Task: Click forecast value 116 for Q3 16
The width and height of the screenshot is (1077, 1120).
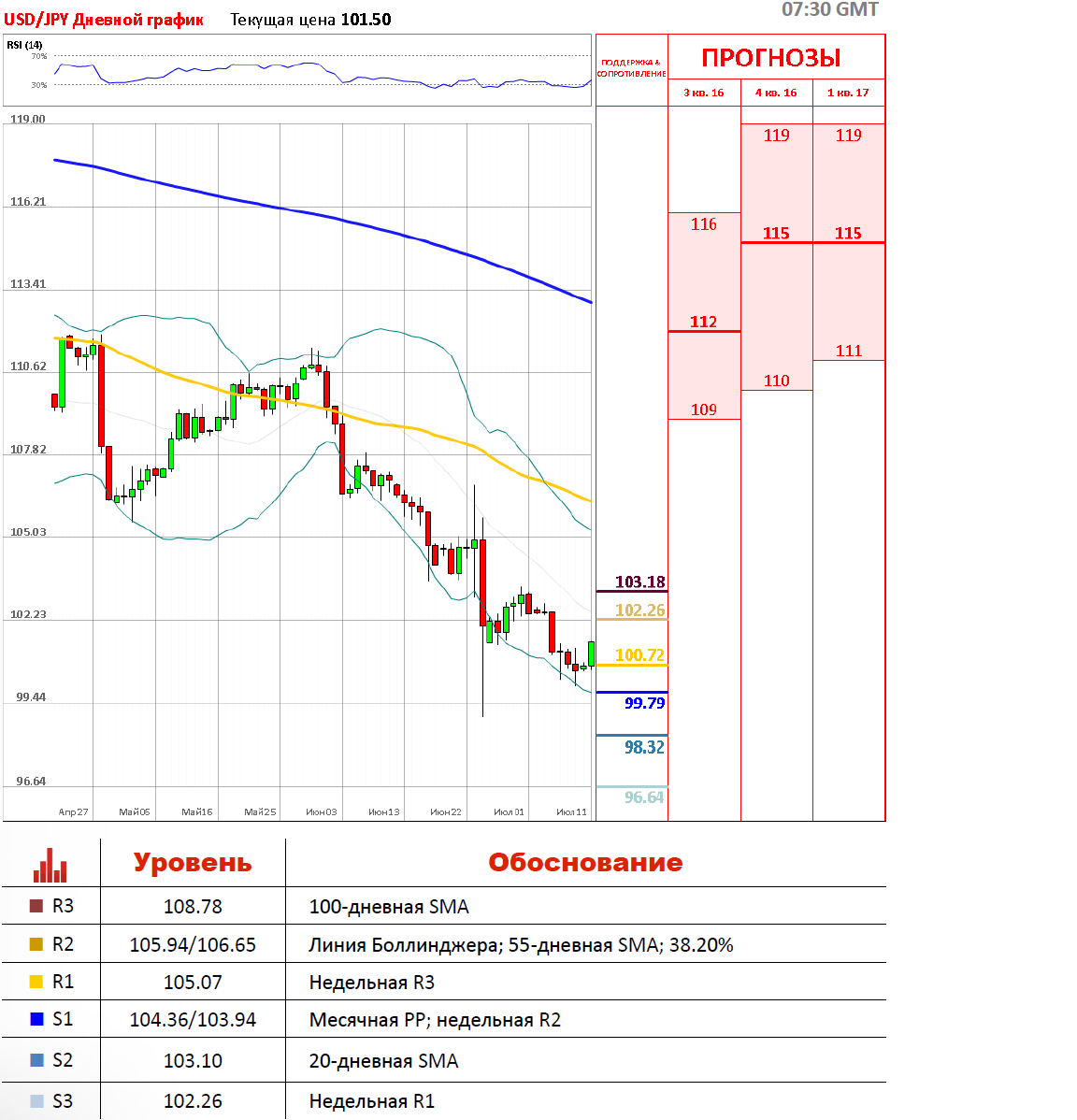Action: coord(703,224)
